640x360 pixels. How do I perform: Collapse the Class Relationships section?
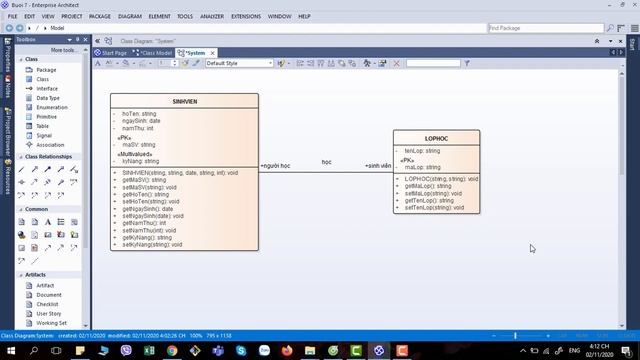pos(21,157)
